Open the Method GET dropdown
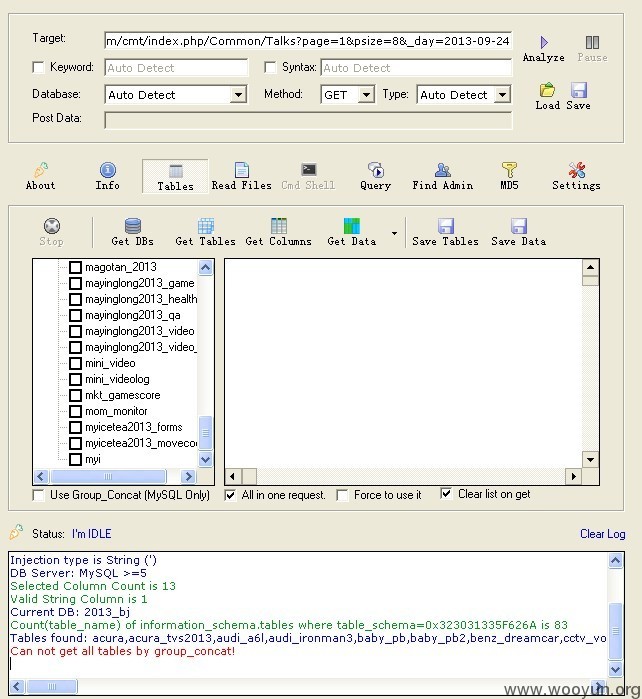Screen dimensions: 642x699 click(x=366, y=95)
